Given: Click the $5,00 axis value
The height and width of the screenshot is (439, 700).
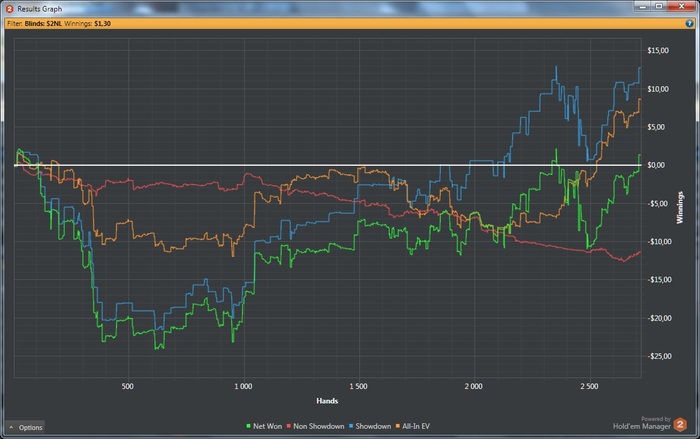Looking at the screenshot, I should 656,127.
